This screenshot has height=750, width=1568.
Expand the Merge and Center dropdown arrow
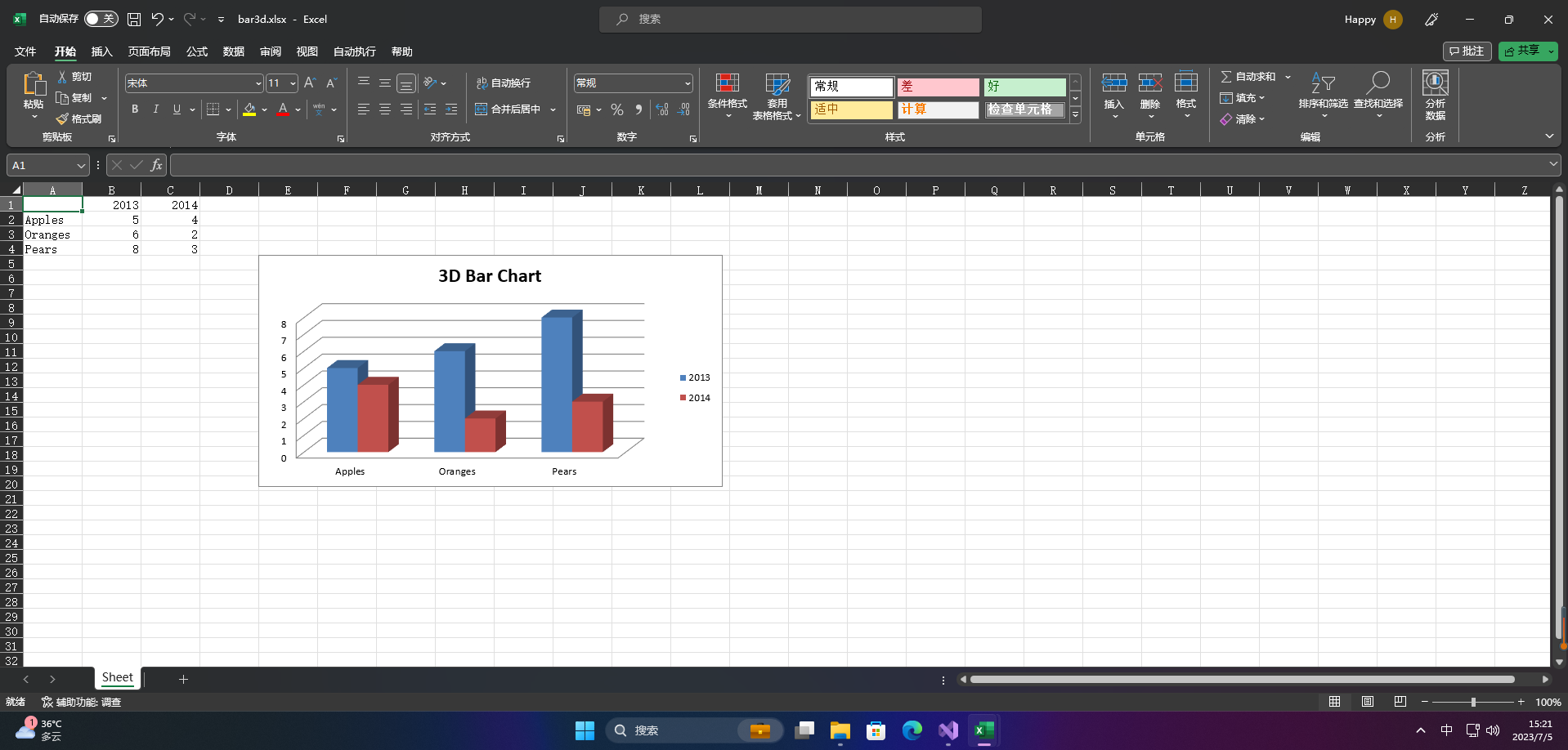click(553, 109)
